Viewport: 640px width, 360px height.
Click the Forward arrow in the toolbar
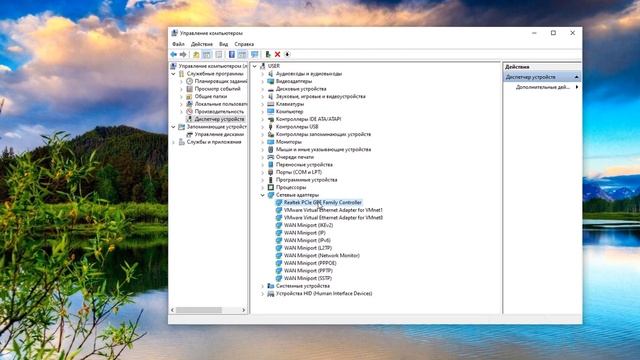183,54
